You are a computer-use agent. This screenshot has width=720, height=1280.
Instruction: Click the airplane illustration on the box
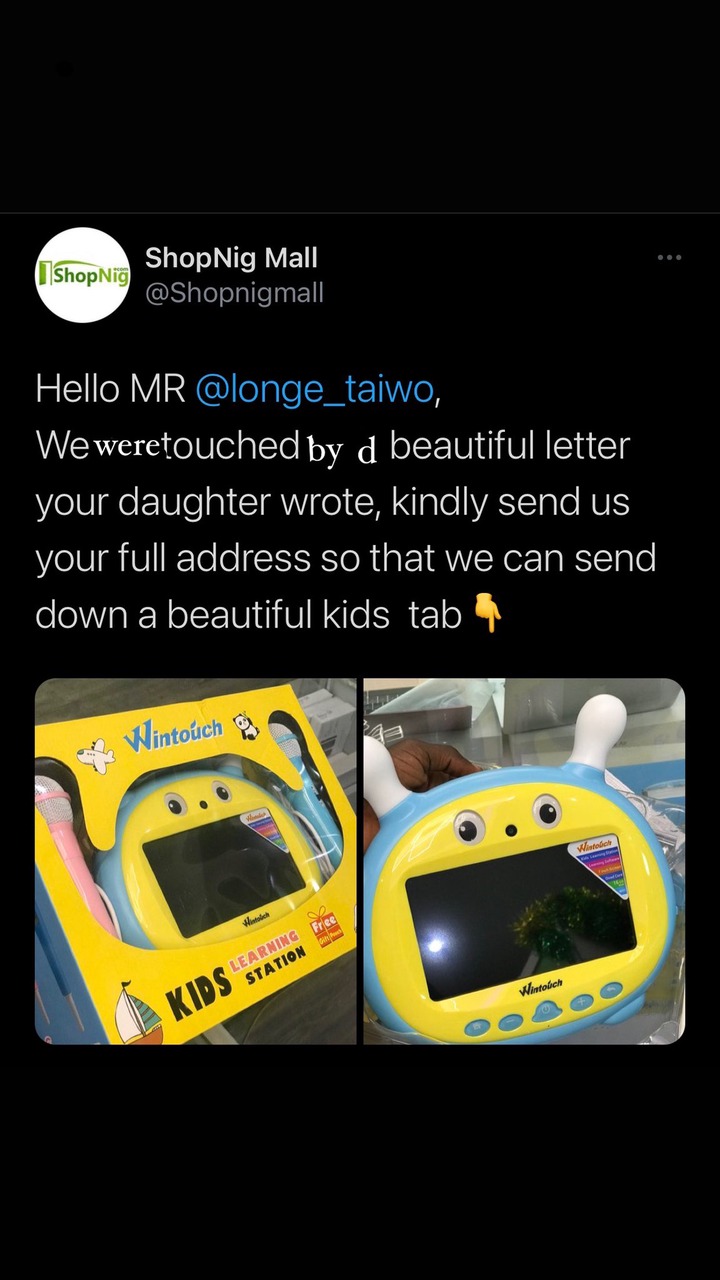(96, 754)
